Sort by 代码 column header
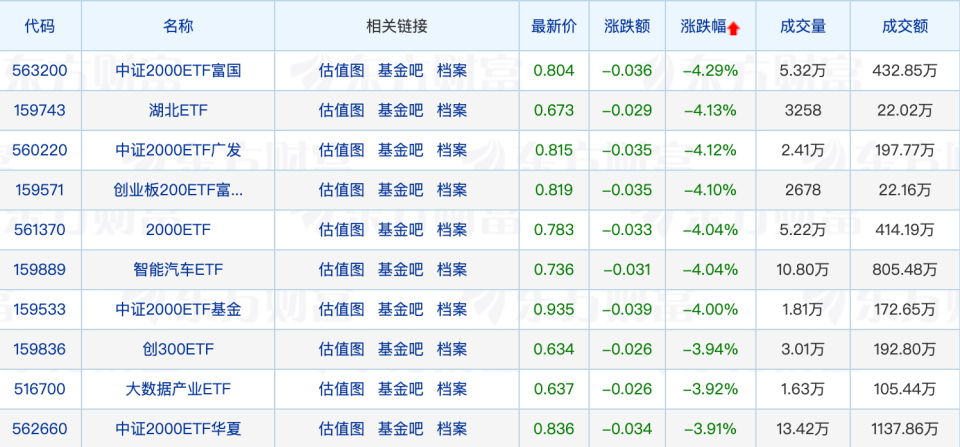960x447 pixels. coord(40,26)
